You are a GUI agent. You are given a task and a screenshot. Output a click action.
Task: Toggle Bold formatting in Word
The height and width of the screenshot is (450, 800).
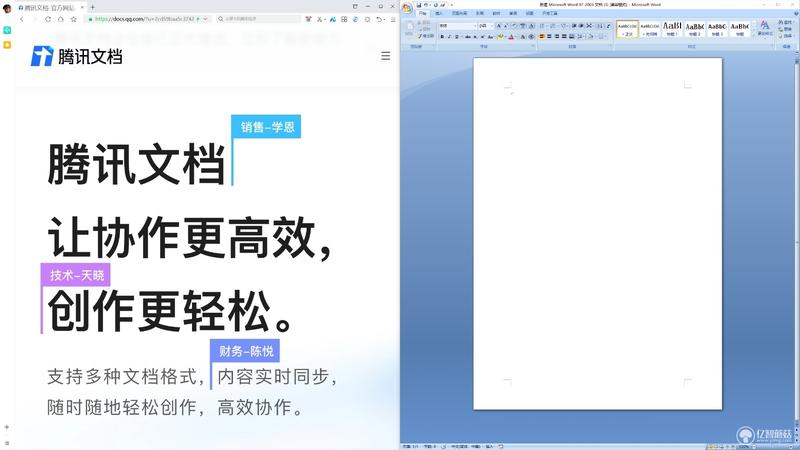[442, 37]
